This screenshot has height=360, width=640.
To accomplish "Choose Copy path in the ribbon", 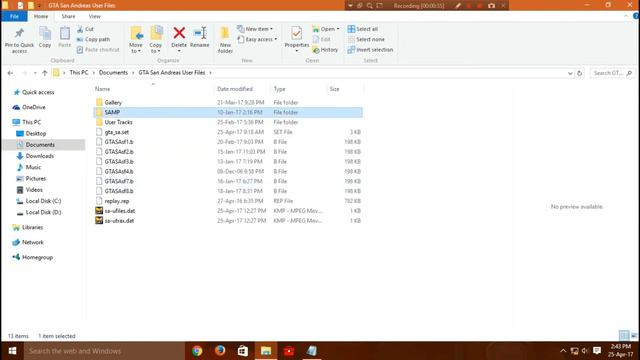I will (x=93, y=39).
